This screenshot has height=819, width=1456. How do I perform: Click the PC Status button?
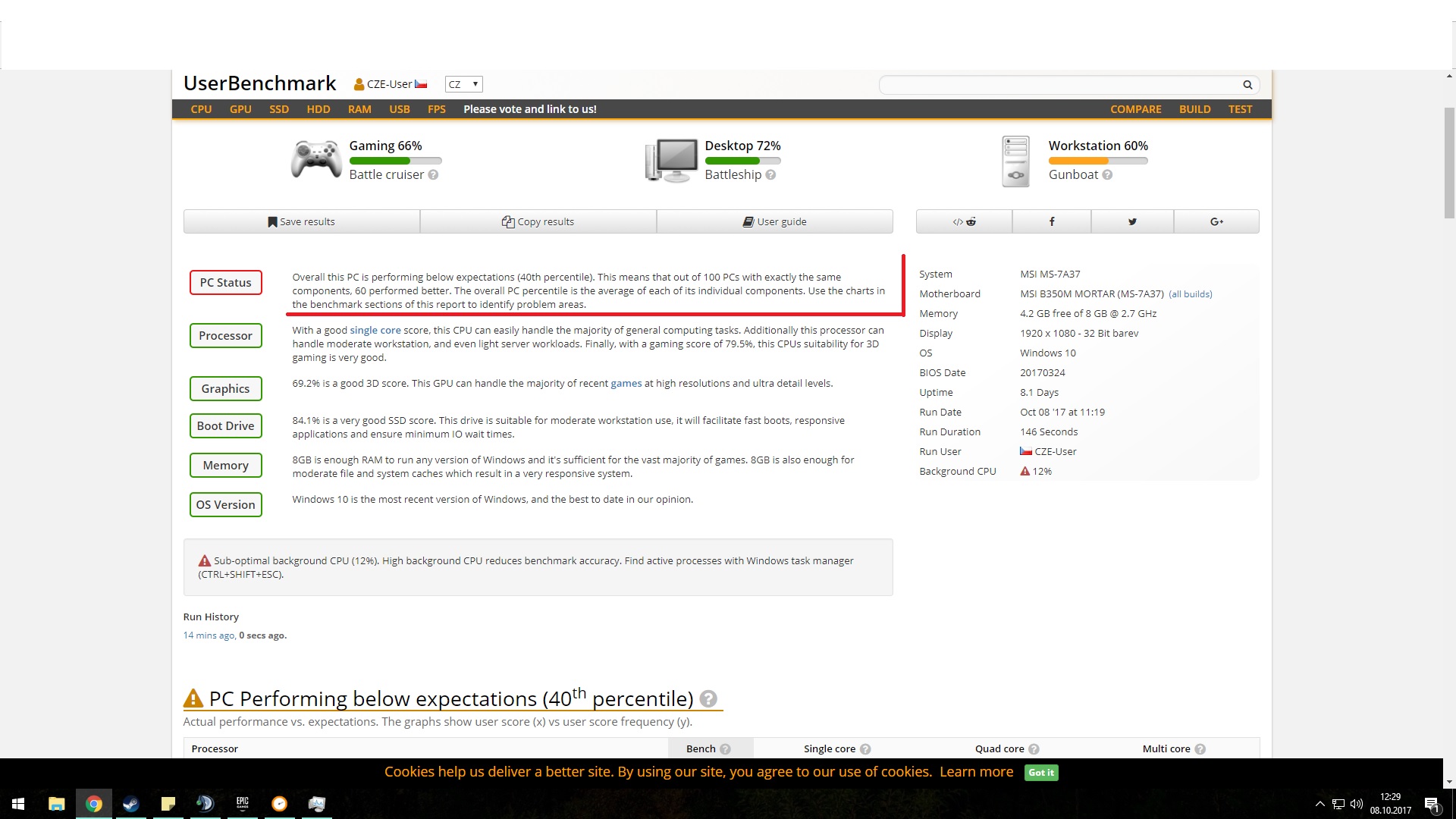pyautogui.click(x=225, y=283)
